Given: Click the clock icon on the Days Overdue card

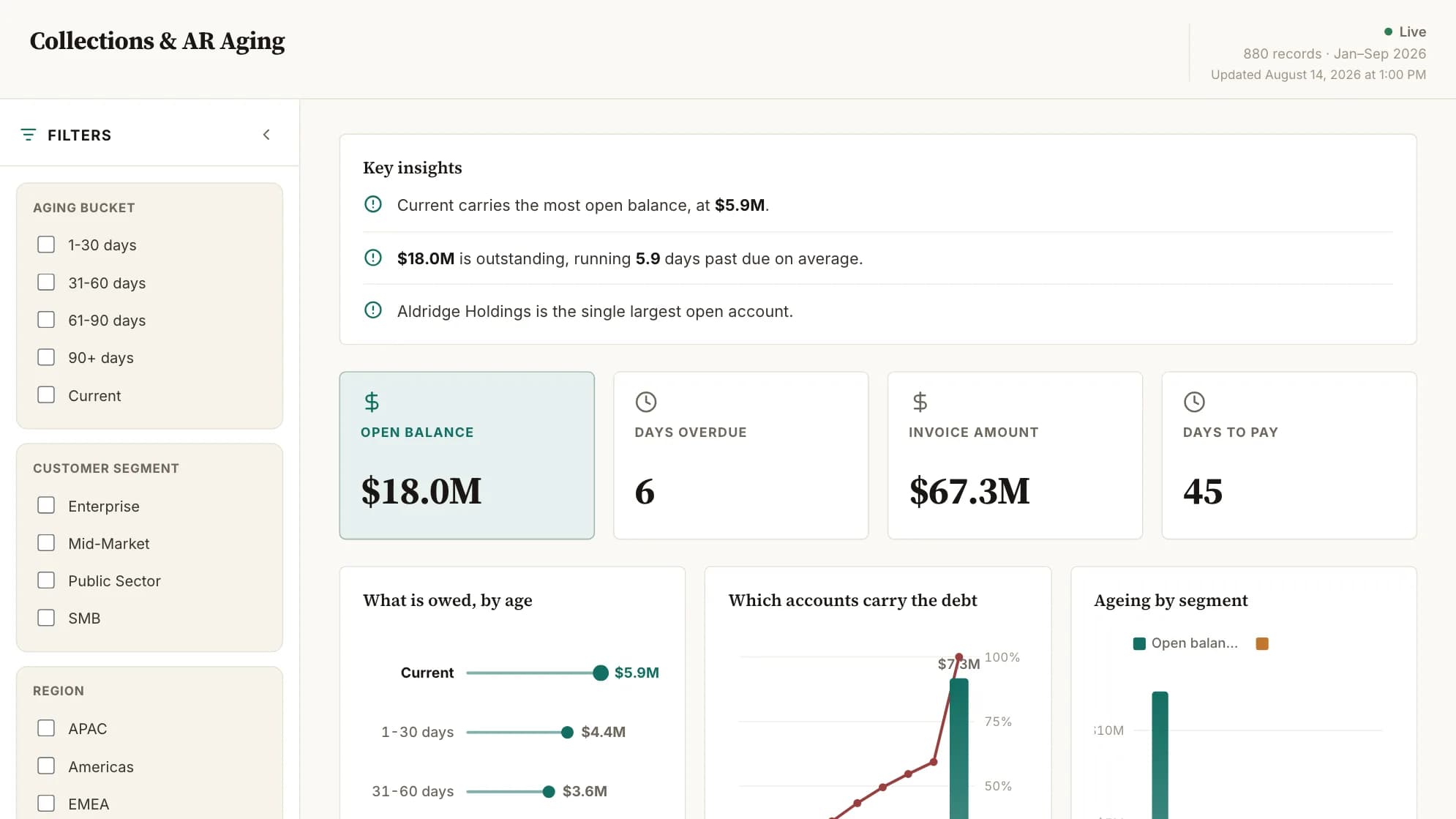Looking at the screenshot, I should (x=646, y=402).
